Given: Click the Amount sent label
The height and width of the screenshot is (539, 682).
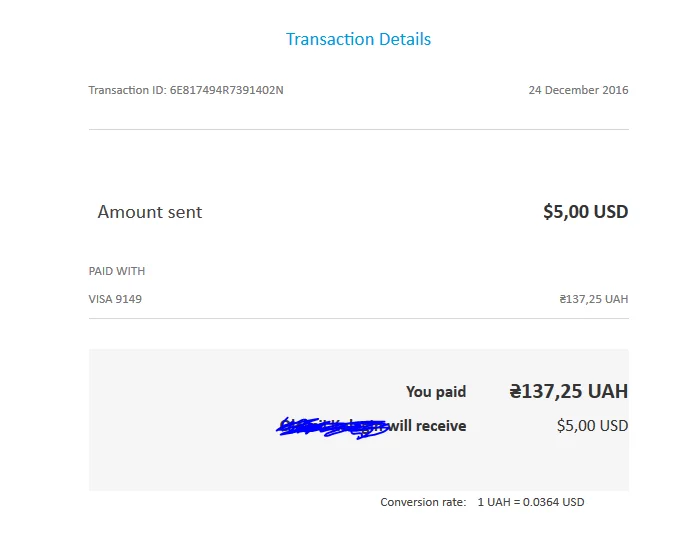Looking at the screenshot, I should click(150, 212).
